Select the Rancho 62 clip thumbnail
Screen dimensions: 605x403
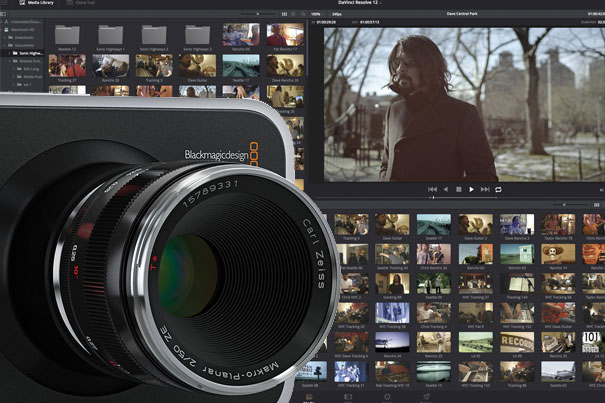[475, 254]
